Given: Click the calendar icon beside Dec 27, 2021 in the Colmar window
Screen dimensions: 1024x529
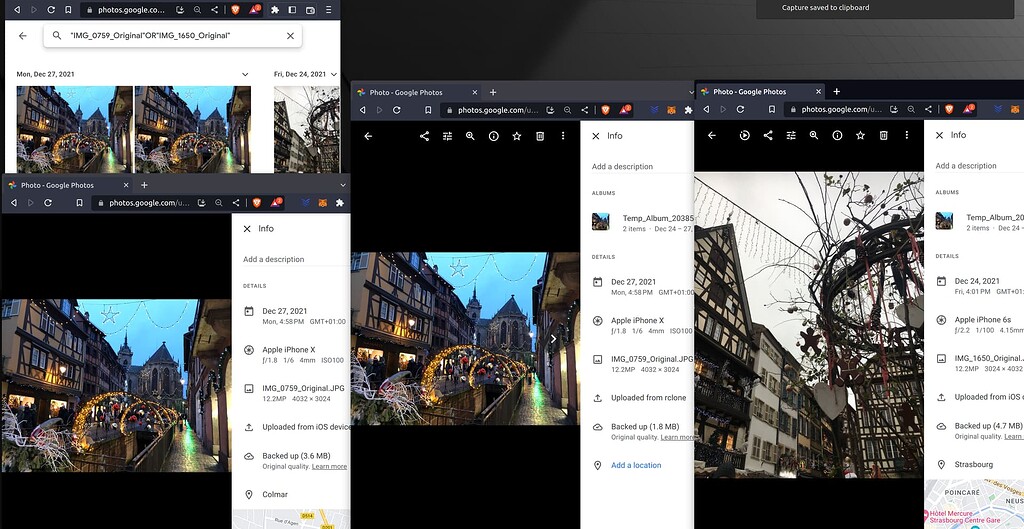Looking at the screenshot, I should (x=249, y=312).
